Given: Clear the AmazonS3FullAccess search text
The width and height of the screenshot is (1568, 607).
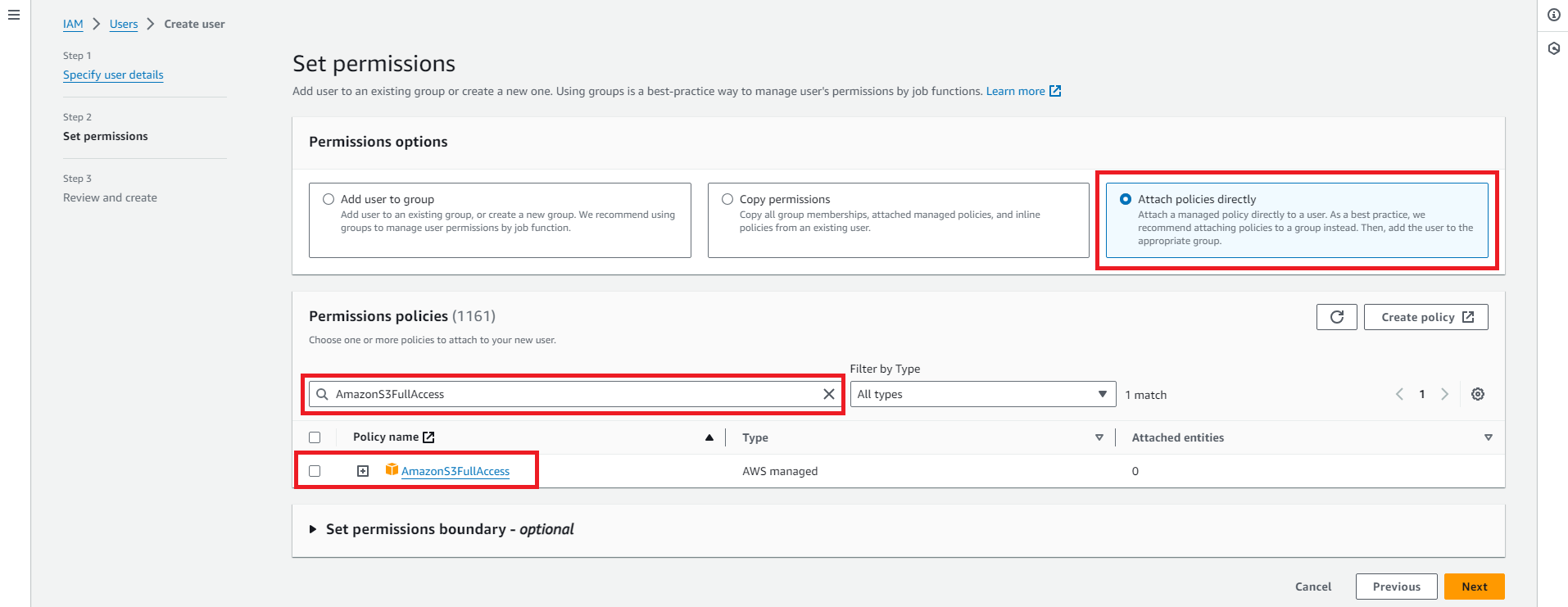Looking at the screenshot, I should (828, 394).
